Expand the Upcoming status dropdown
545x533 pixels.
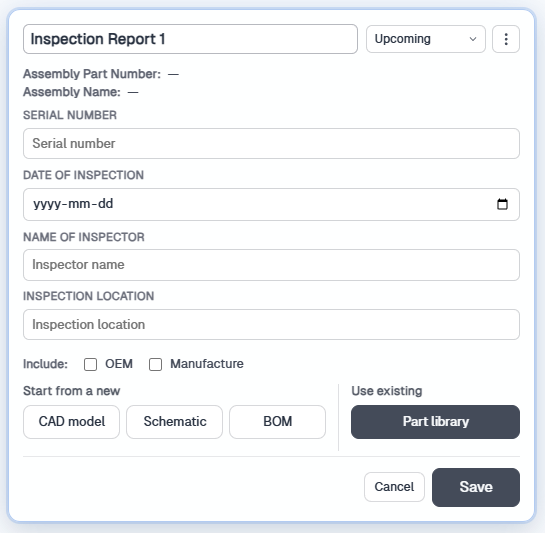click(425, 39)
